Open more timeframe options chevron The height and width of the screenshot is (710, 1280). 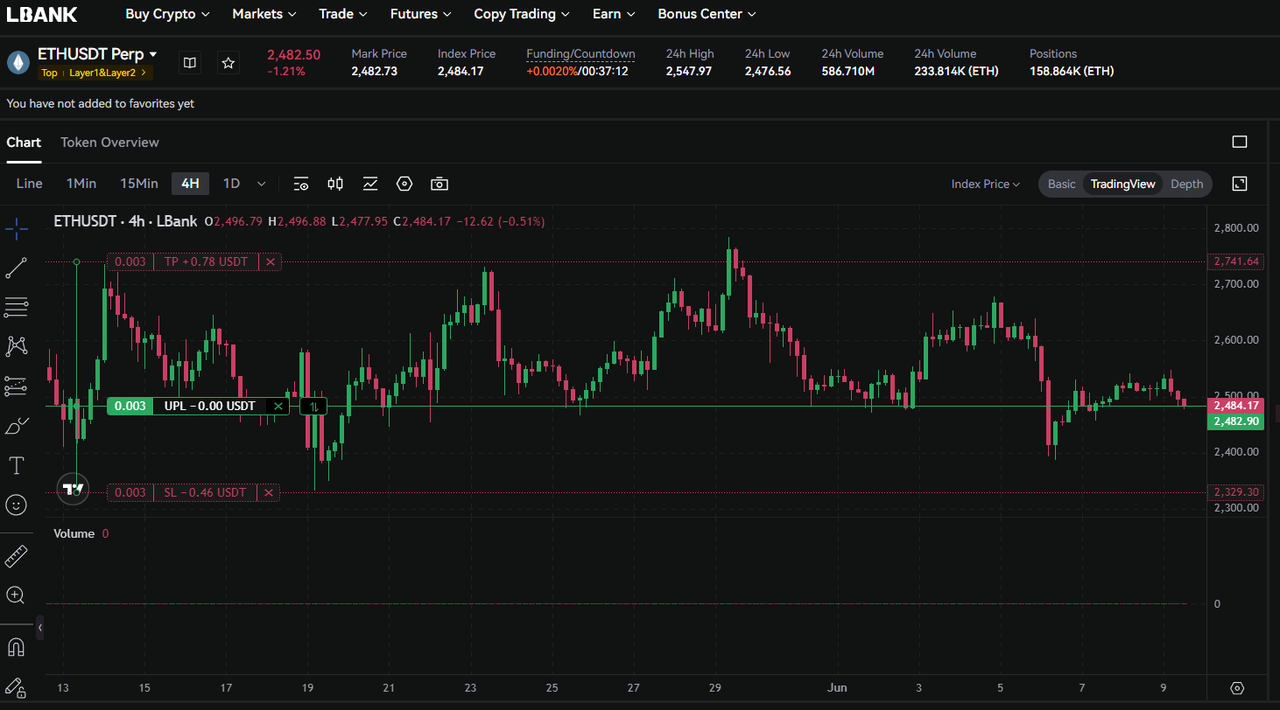262,184
